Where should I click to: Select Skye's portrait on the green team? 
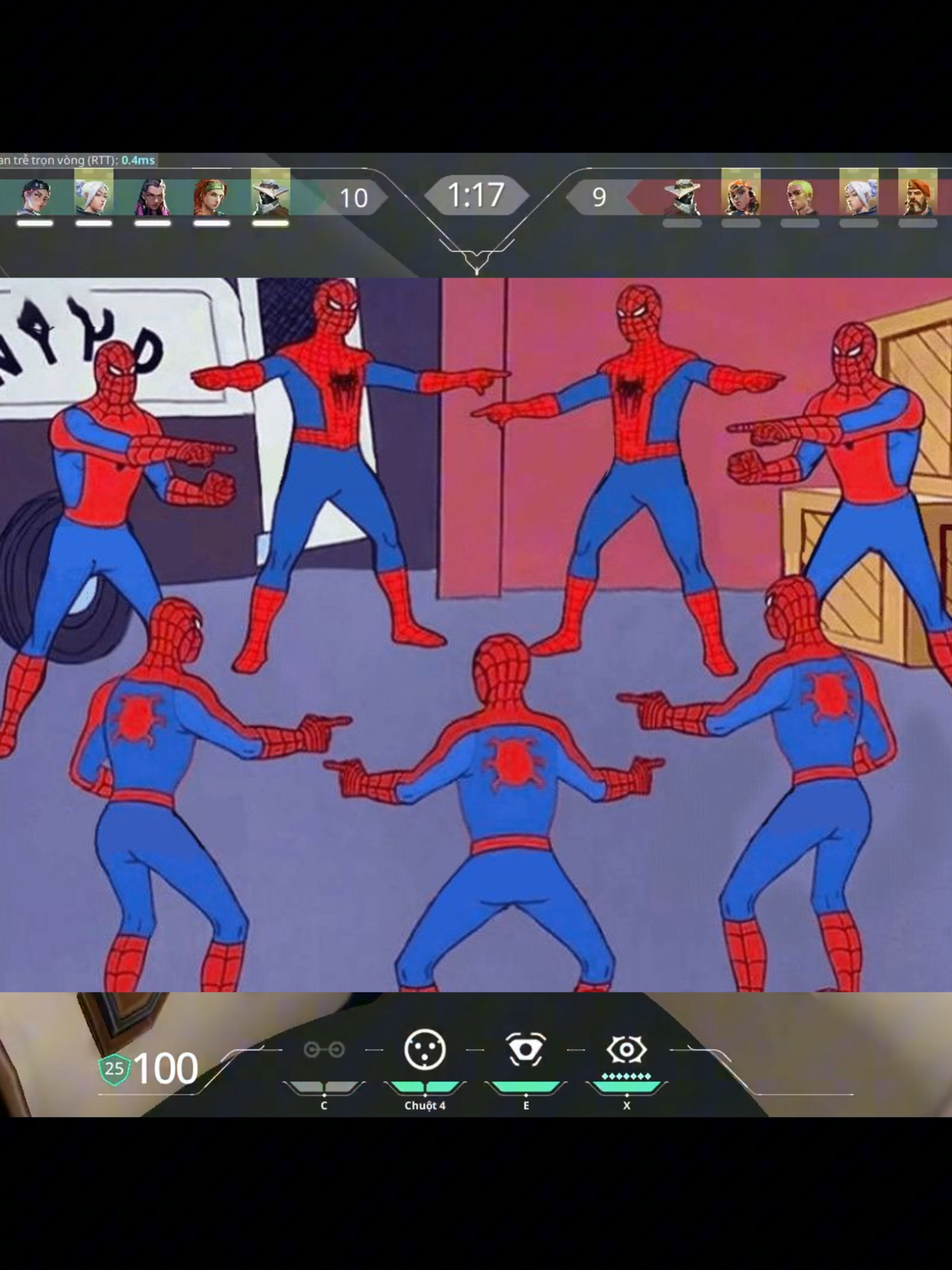point(211,196)
